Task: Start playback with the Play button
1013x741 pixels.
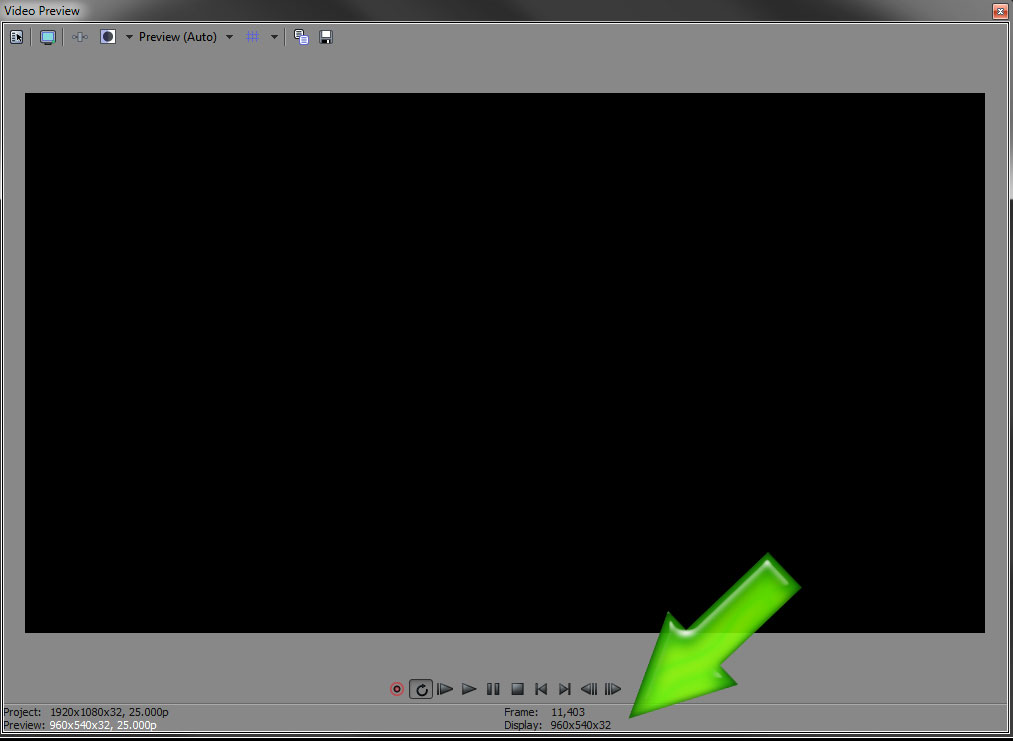Action: (x=469, y=689)
